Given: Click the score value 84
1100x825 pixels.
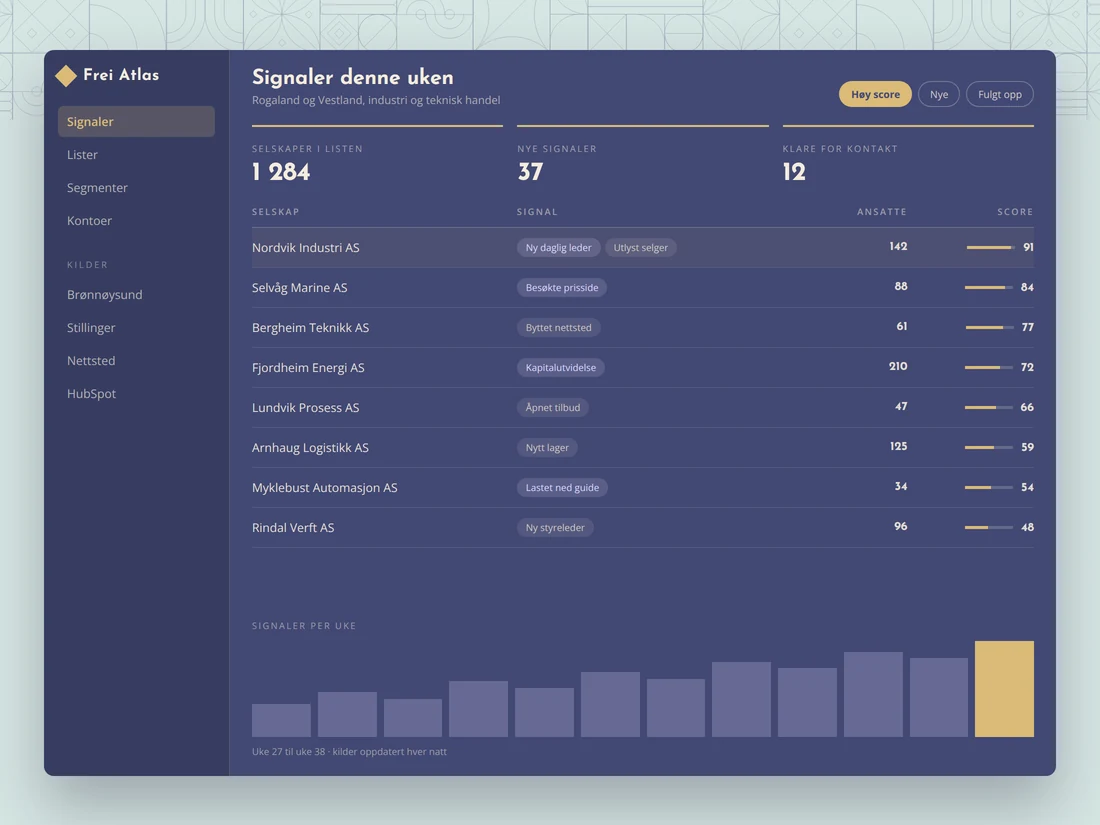Looking at the screenshot, I should (1027, 288).
